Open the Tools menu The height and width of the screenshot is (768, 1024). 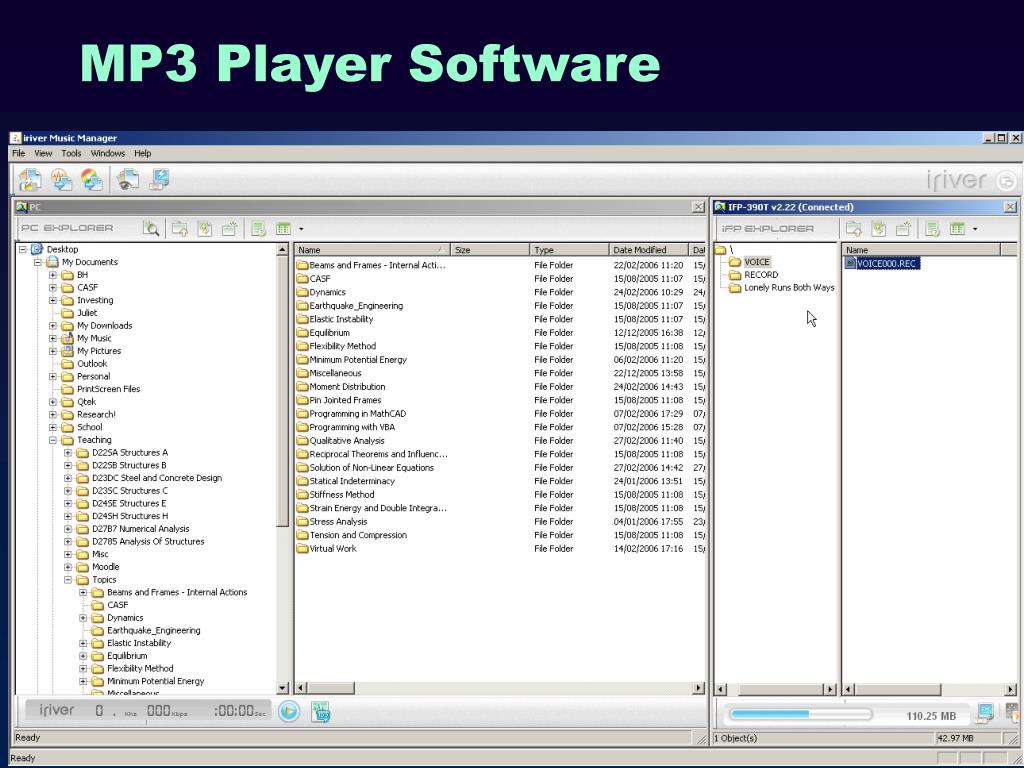click(x=71, y=153)
